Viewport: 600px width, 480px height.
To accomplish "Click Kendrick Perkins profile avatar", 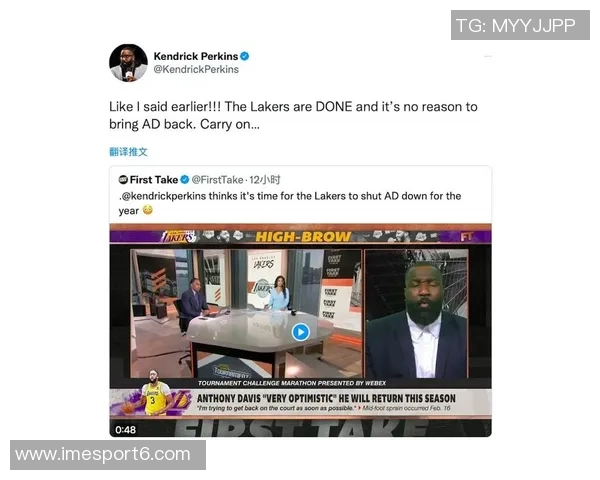I will click(x=128, y=63).
